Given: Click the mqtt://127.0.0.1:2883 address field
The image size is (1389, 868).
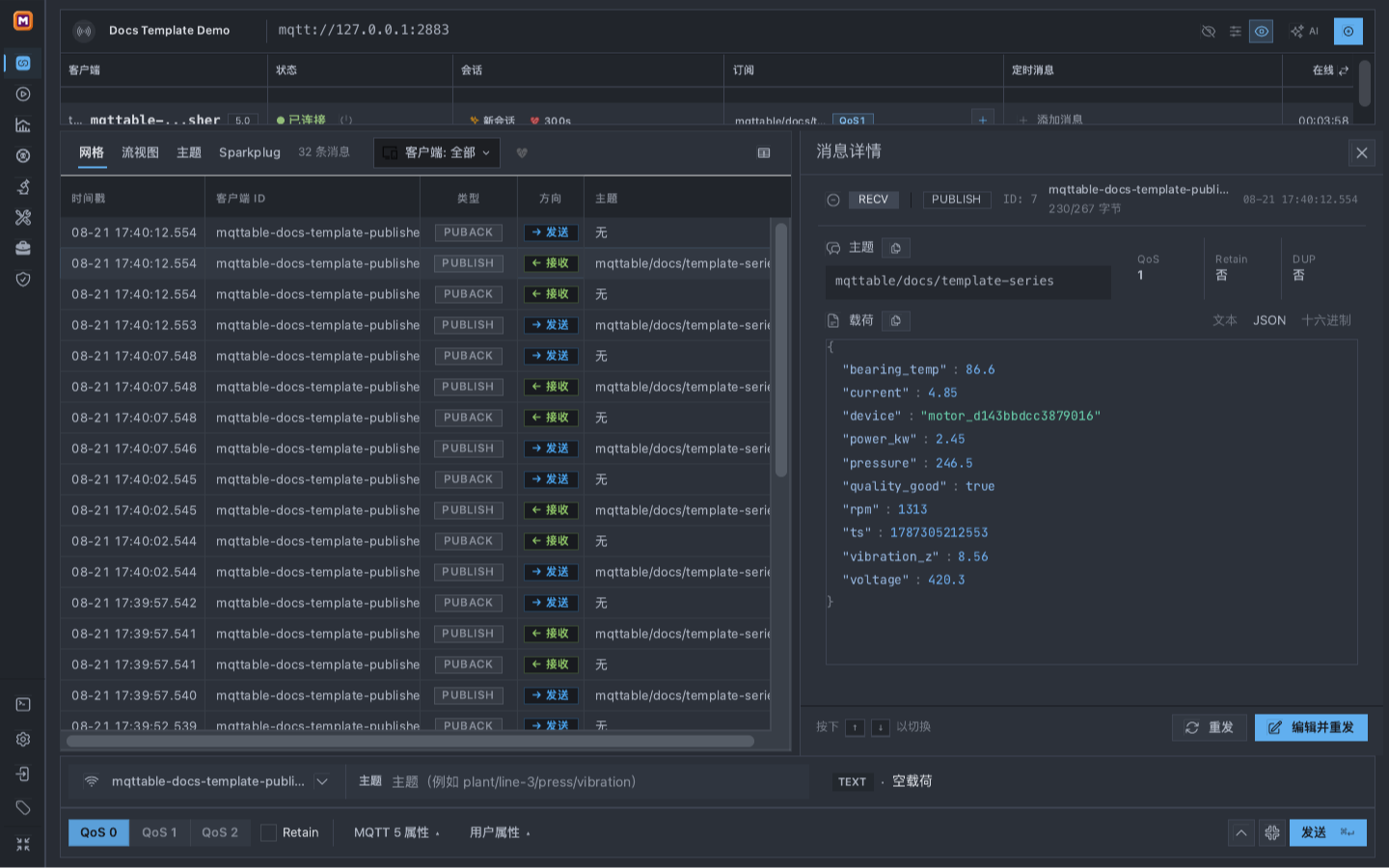Looking at the screenshot, I should (x=364, y=30).
